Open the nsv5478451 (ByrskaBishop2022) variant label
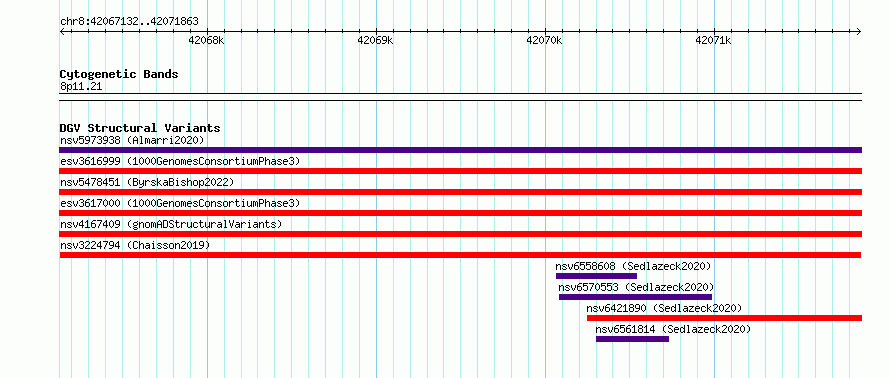The height and width of the screenshot is (378, 890). [147, 182]
